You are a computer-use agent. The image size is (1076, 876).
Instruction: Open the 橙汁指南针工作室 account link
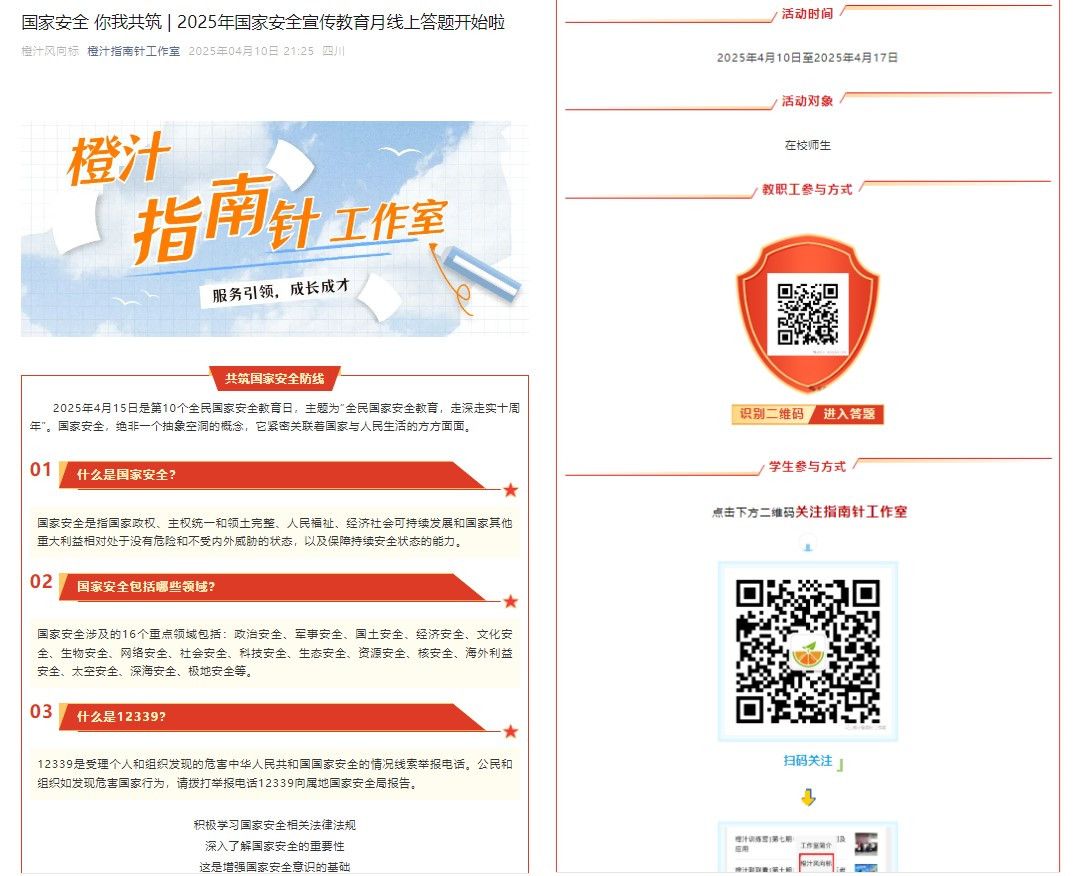[x=134, y=51]
